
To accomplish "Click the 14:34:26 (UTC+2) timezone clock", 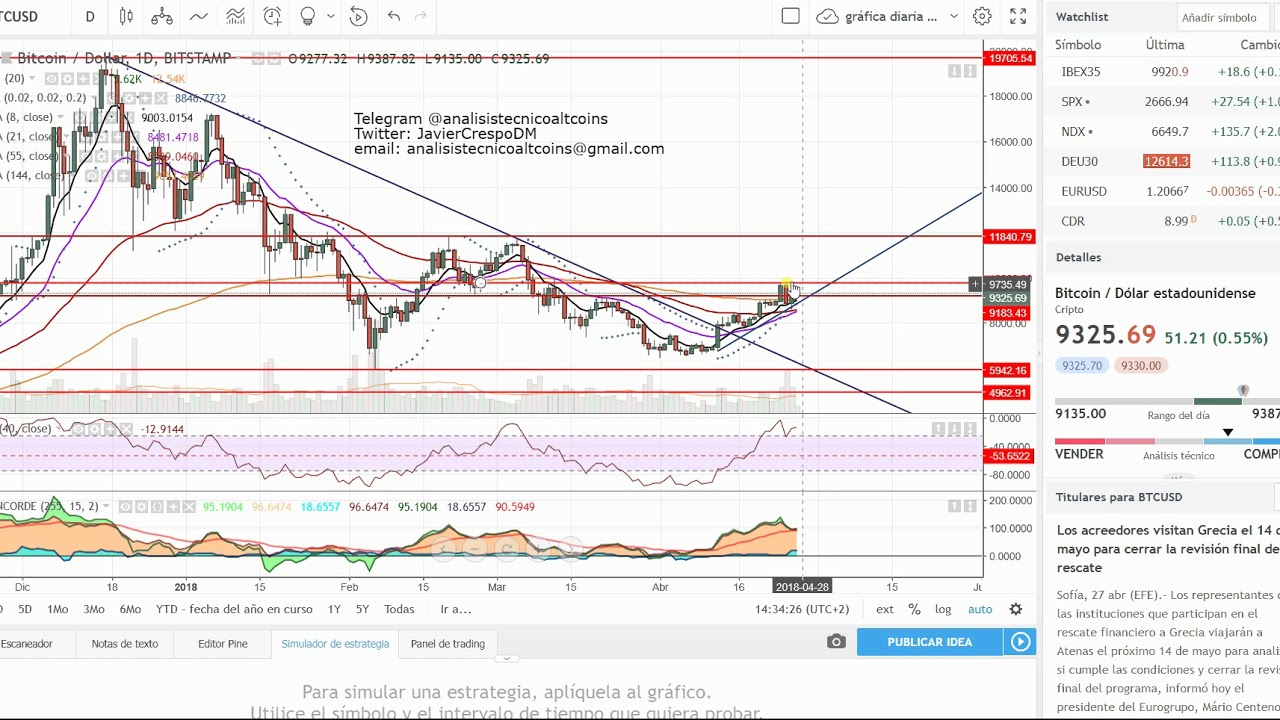I will 802,609.
